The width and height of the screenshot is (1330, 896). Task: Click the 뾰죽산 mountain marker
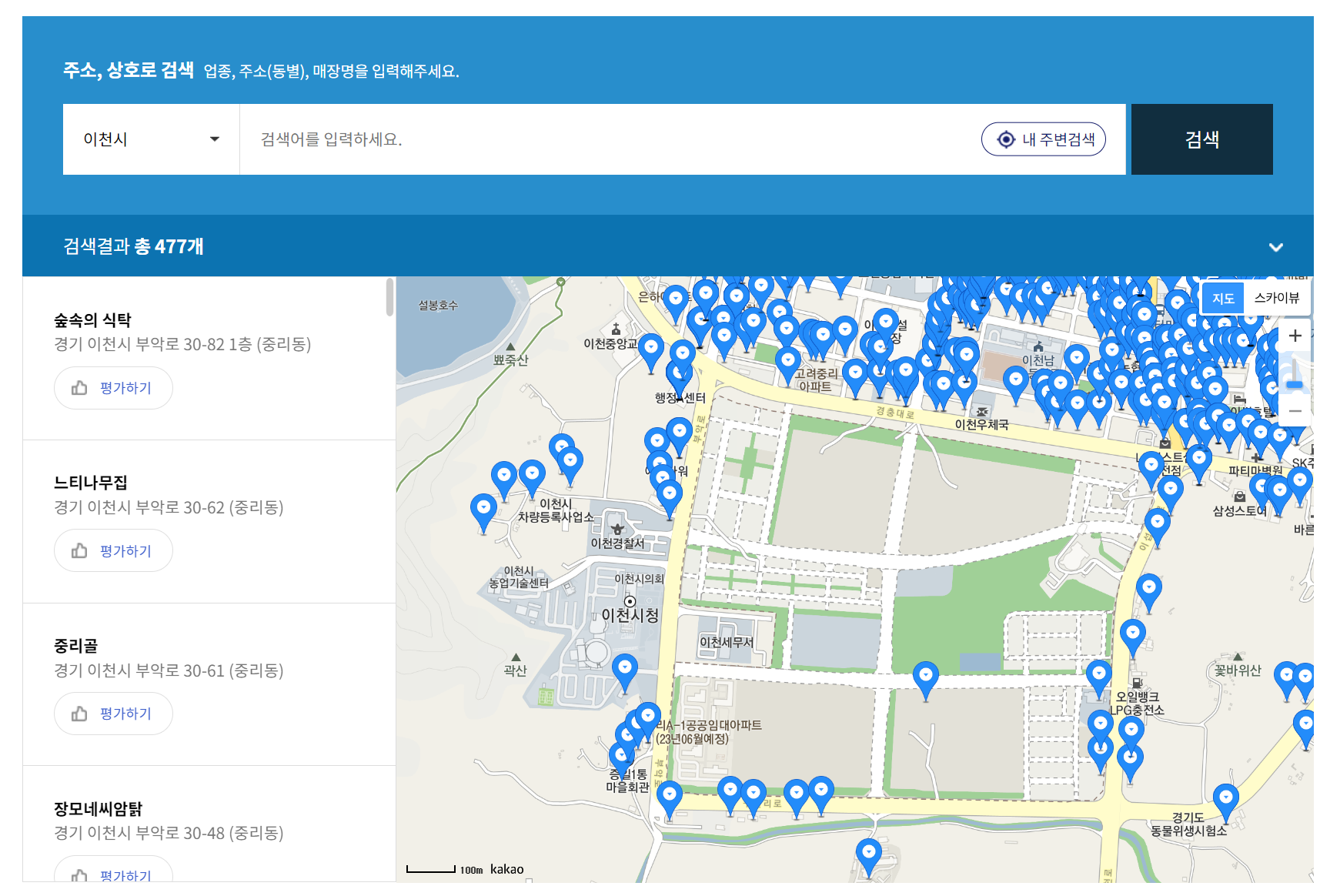pos(510,347)
